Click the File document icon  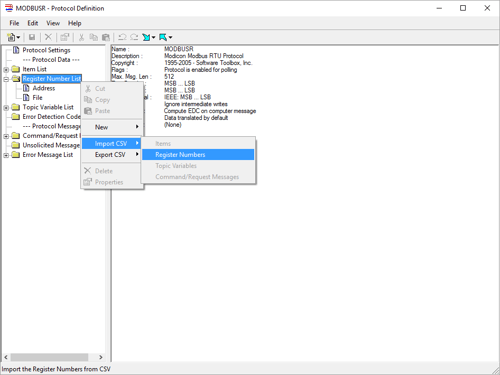point(26,98)
